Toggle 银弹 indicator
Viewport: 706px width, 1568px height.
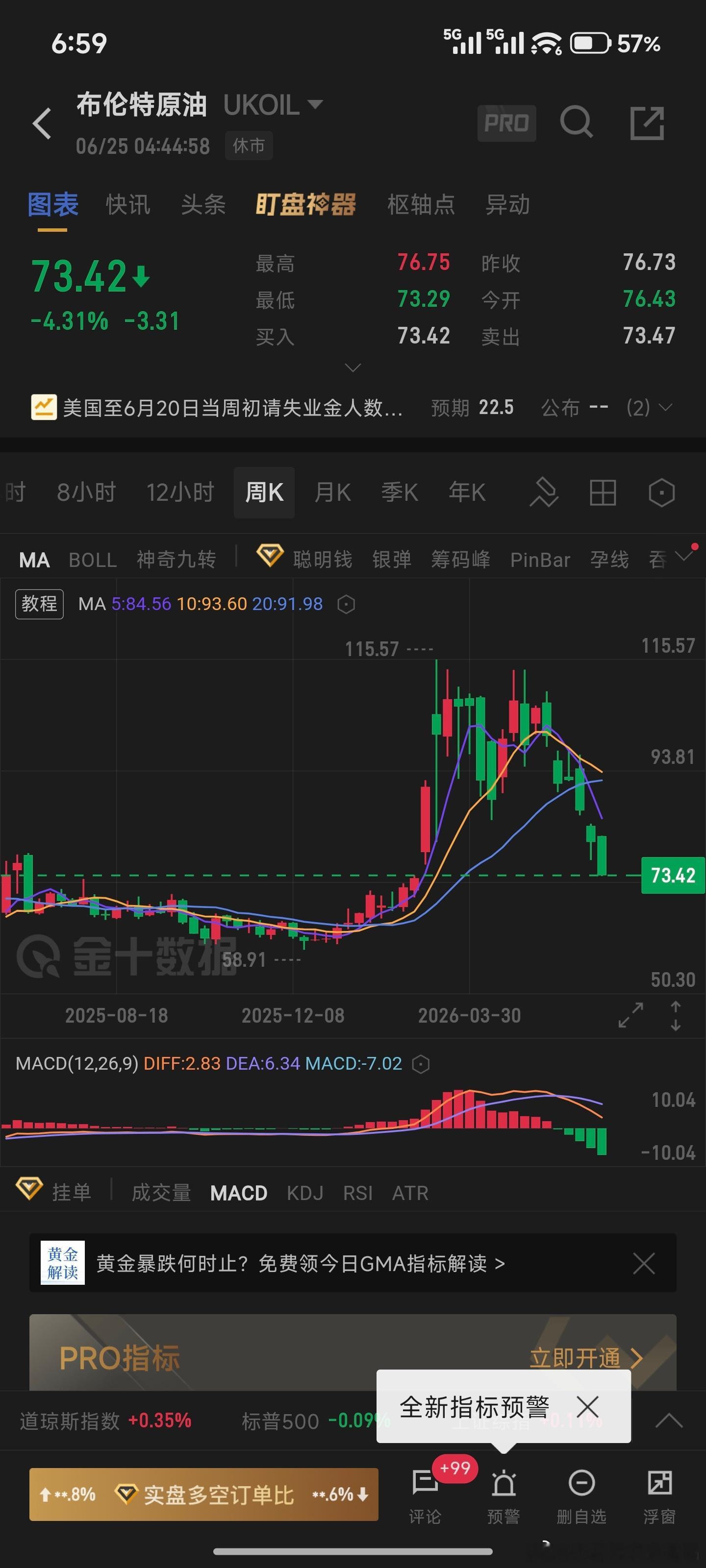(x=392, y=560)
